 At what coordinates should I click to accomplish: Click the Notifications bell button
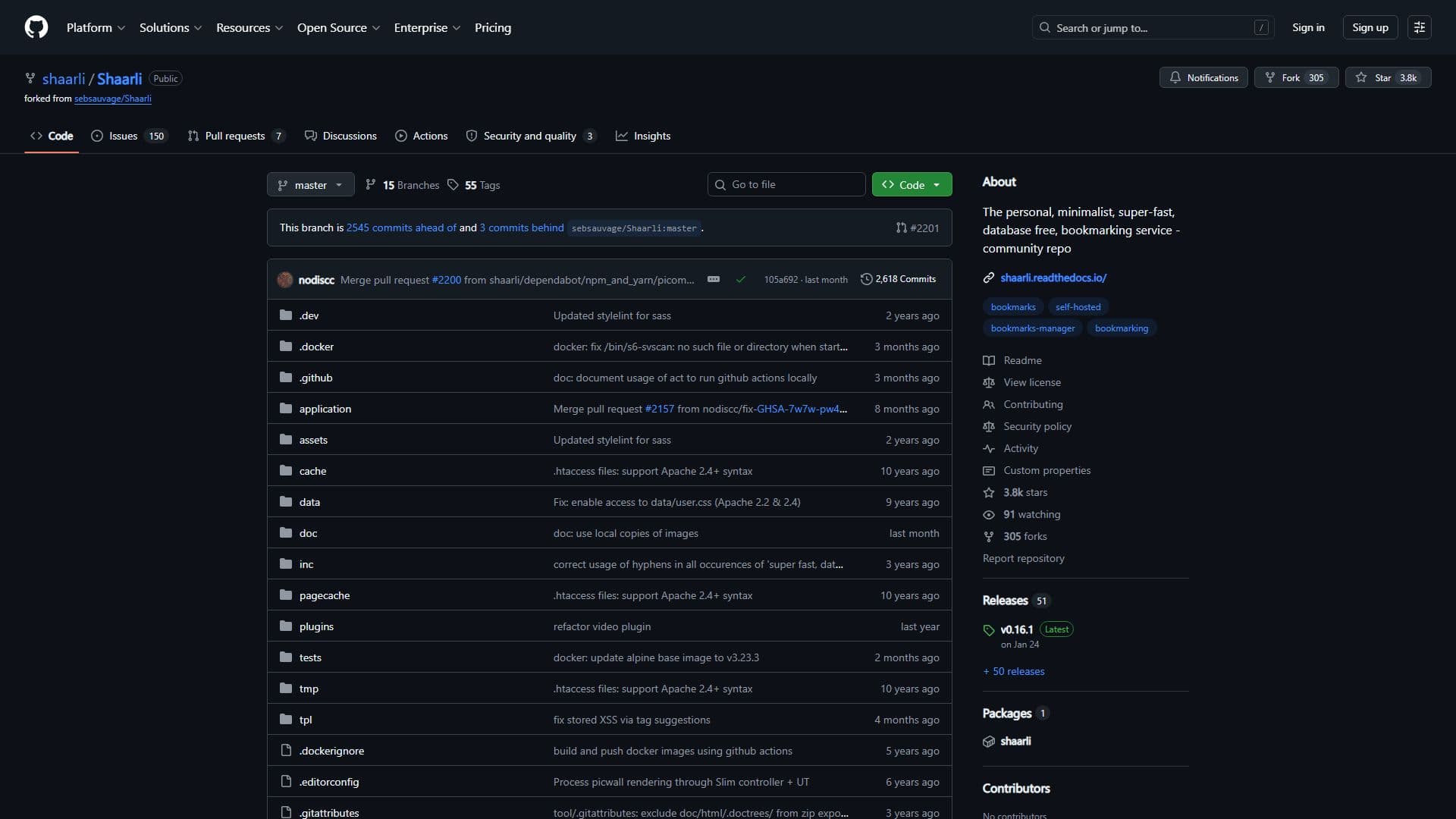[1203, 77]
